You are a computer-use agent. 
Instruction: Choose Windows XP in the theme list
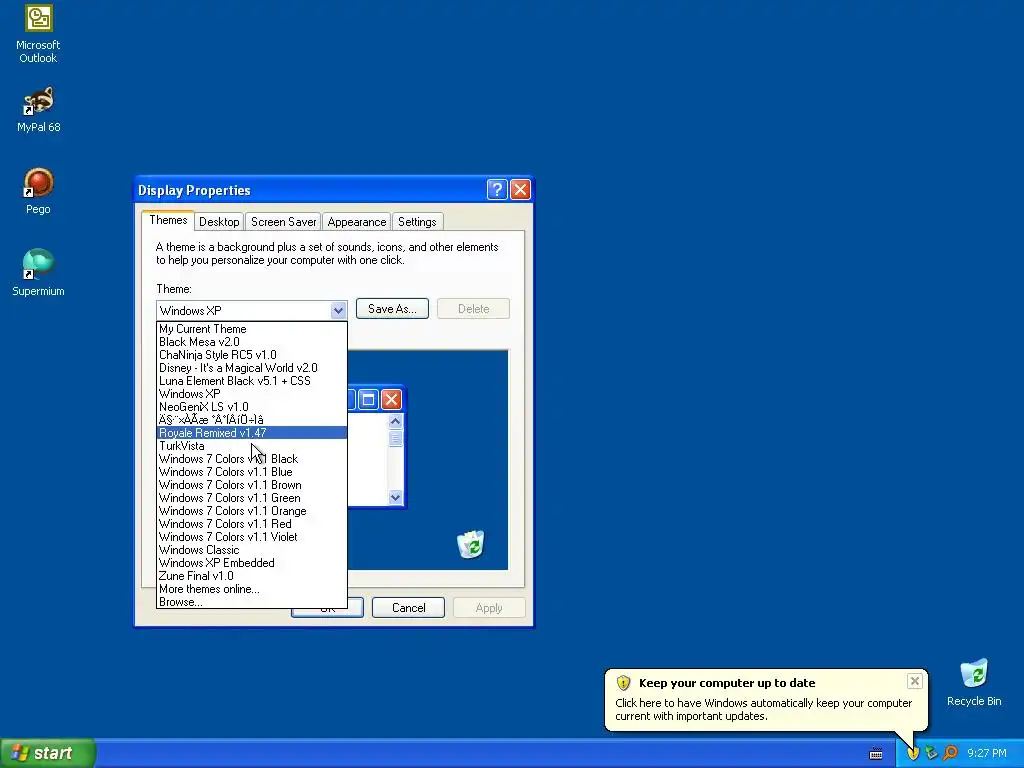tap(251, 394)
